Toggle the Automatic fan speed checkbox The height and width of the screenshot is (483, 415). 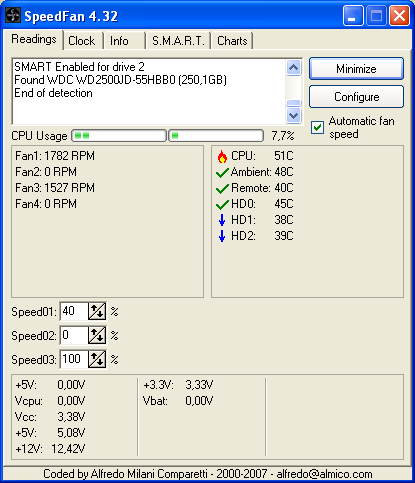317,127
